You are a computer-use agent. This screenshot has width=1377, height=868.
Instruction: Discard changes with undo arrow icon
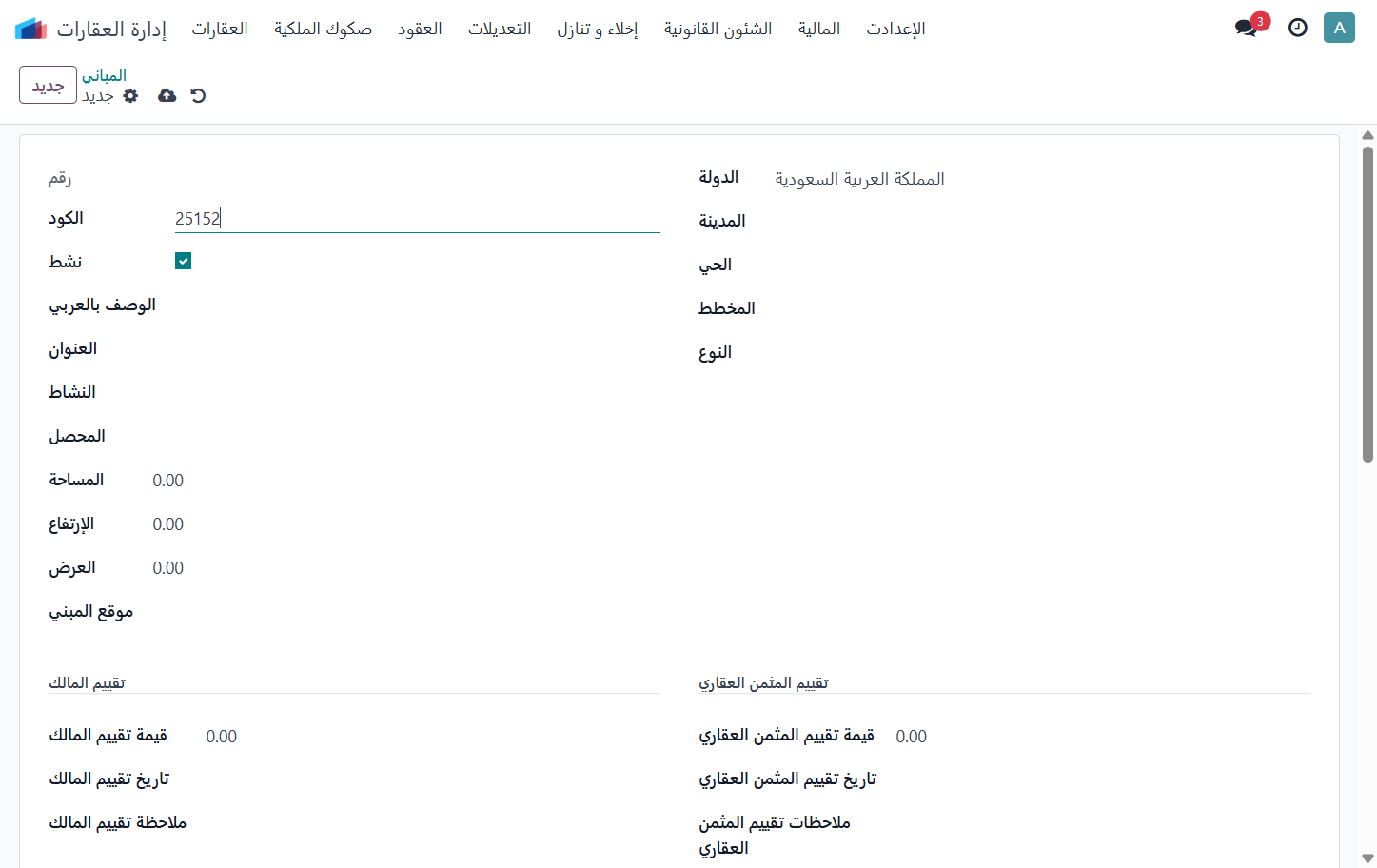(x=198, y=95)
